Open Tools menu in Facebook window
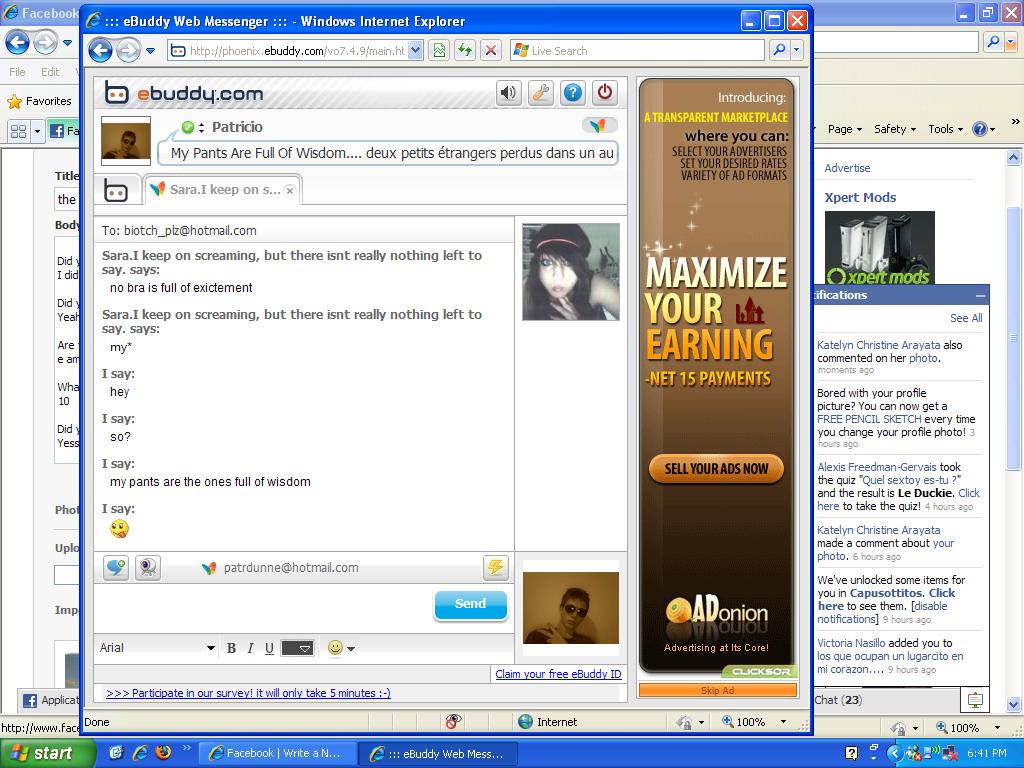Screen dimensions: 1024x768 946,129
